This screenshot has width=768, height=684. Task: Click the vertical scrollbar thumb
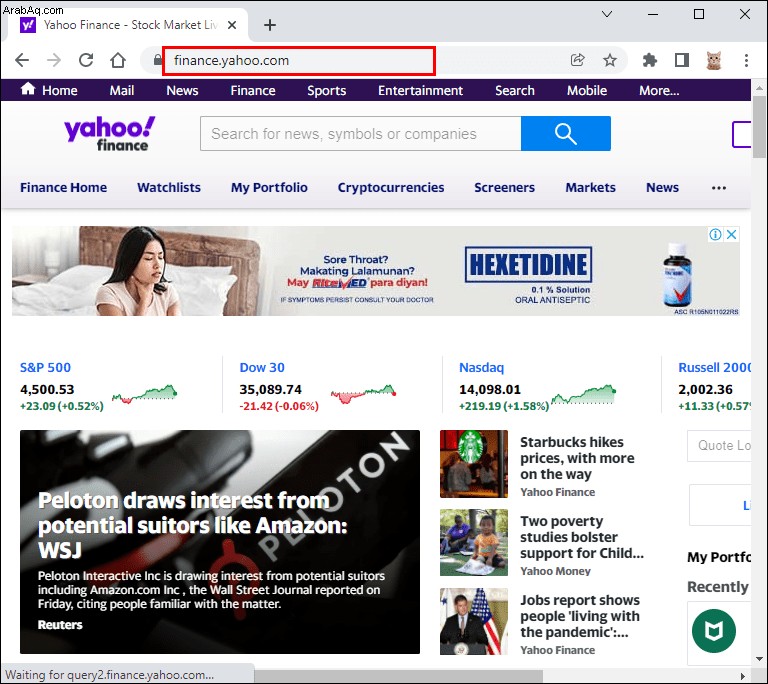(759, 126)
